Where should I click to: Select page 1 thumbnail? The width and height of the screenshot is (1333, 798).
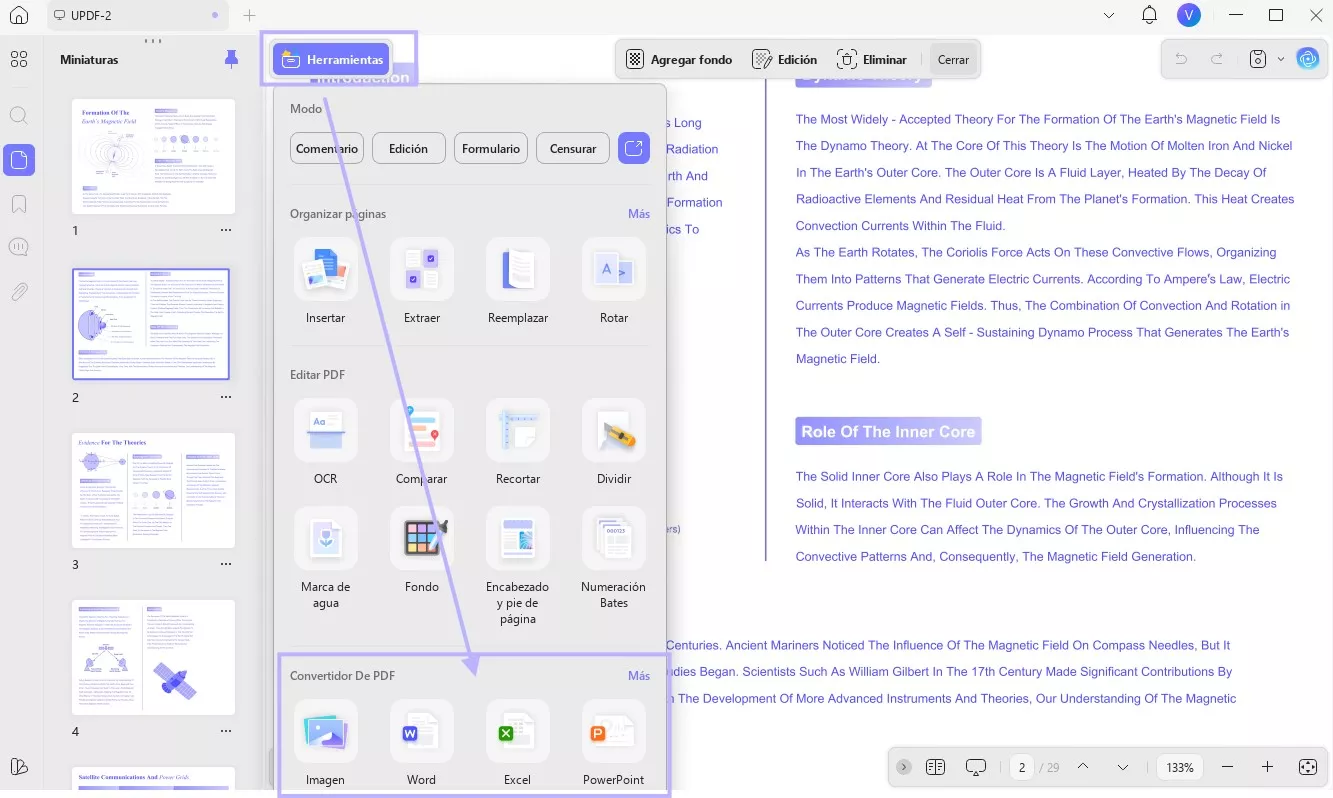point(154,156)
